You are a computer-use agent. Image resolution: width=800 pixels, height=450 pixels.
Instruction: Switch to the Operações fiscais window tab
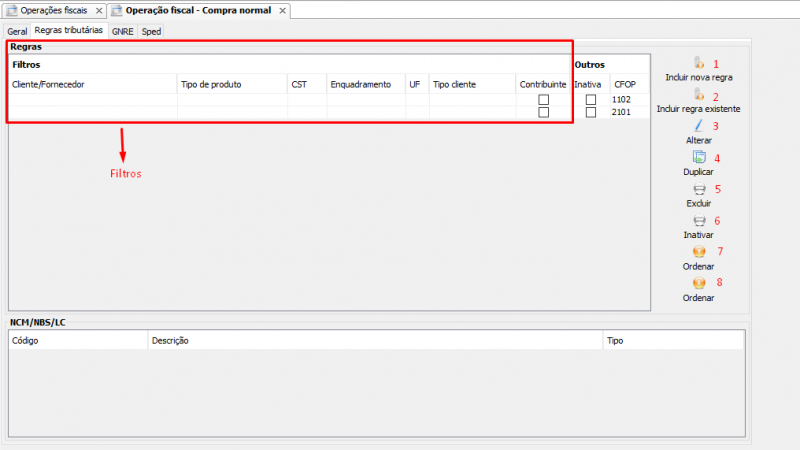[x=53, y=10]
